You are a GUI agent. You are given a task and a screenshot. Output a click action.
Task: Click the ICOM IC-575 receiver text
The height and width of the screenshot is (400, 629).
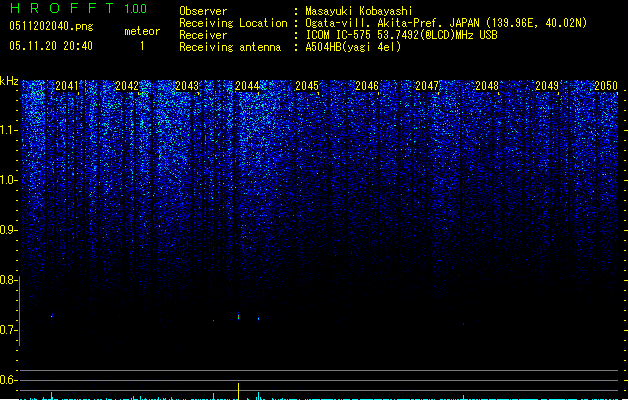point(402,35)
